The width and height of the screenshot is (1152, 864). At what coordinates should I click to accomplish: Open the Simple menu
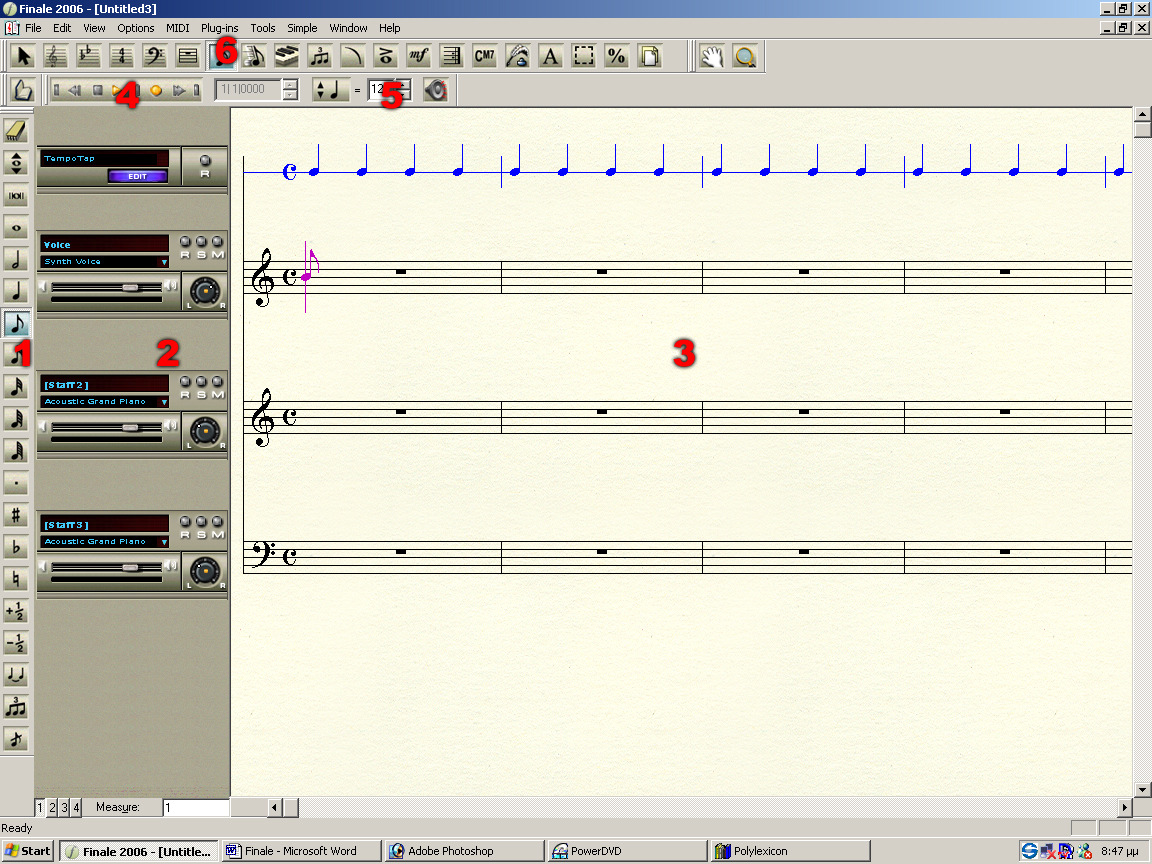click(302, 28)
